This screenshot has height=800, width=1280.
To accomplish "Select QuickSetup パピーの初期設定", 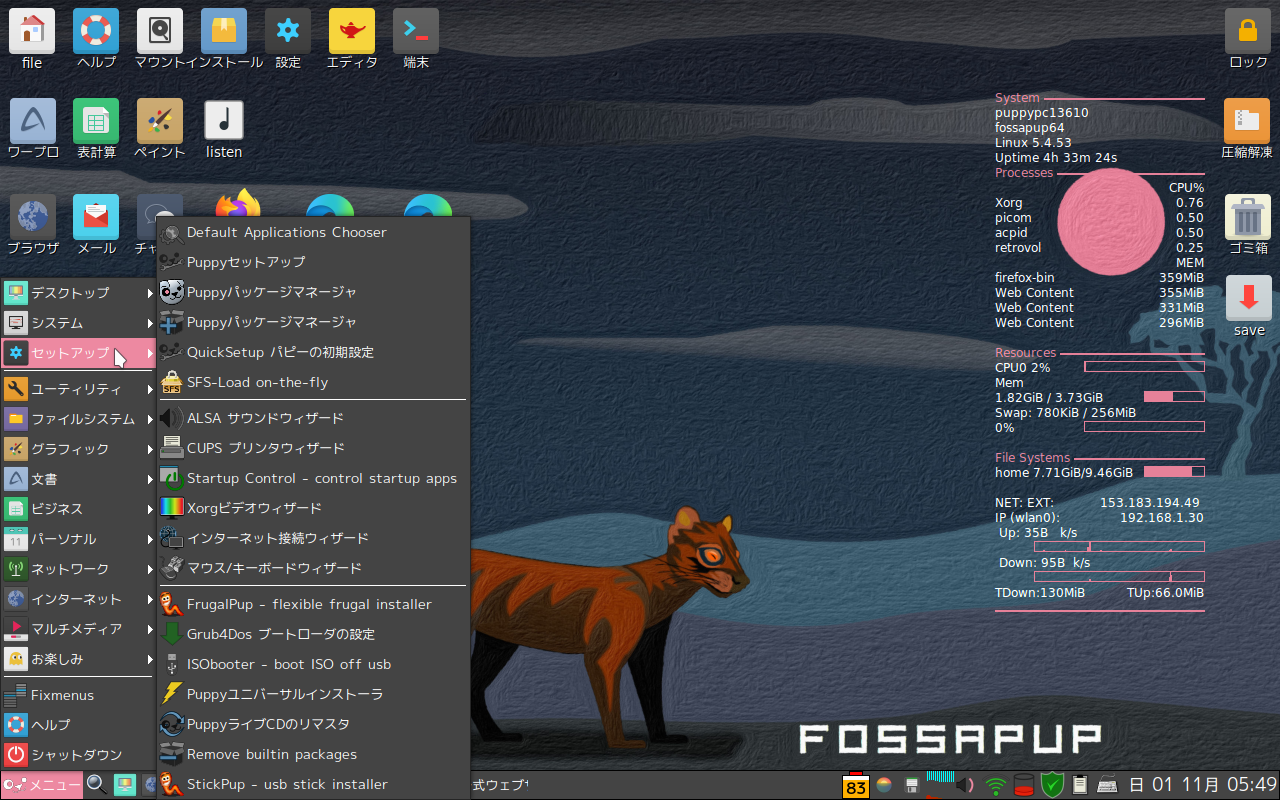I will (x=283, y=352).
